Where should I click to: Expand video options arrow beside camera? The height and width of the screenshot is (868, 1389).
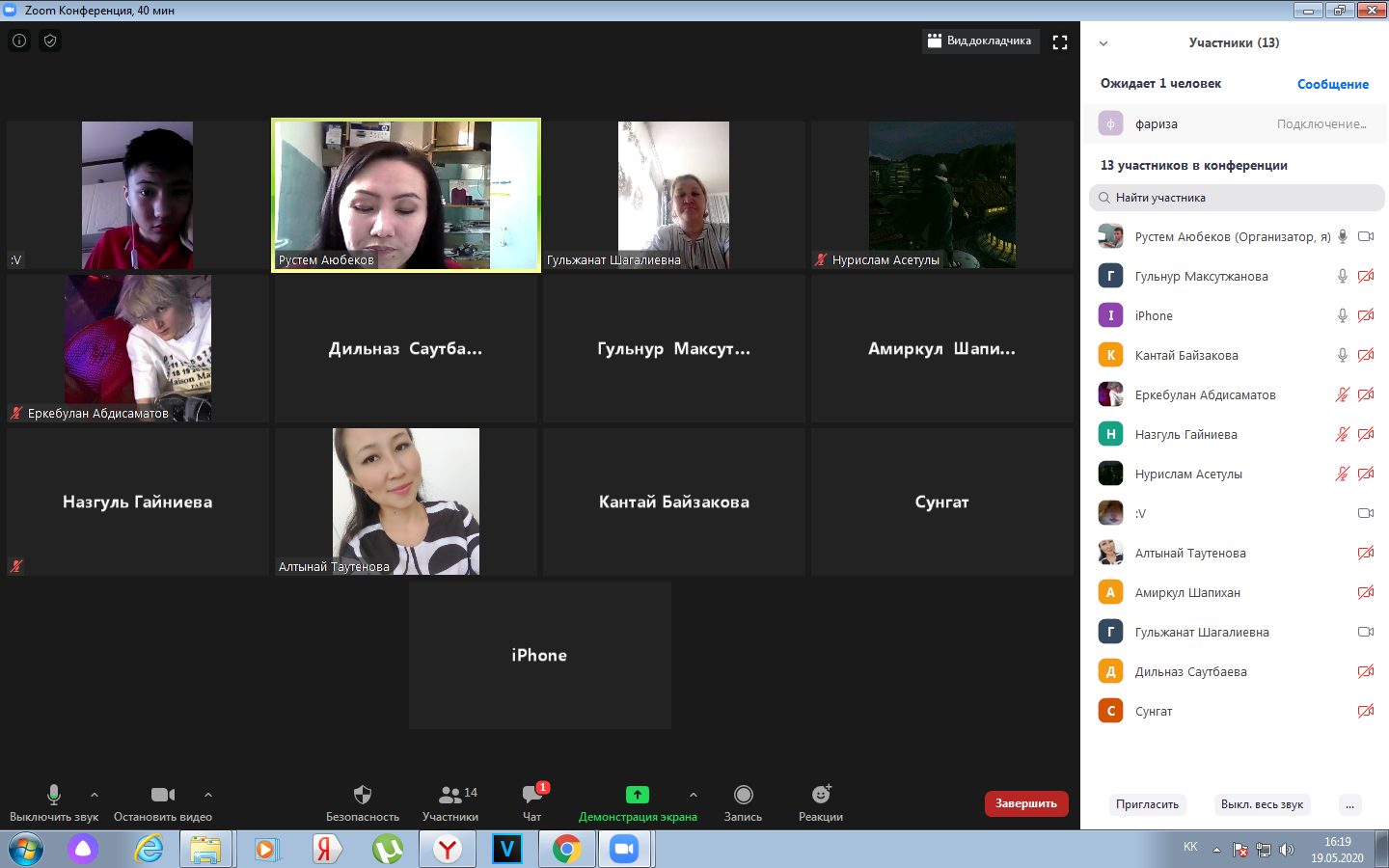pos(208,795)
